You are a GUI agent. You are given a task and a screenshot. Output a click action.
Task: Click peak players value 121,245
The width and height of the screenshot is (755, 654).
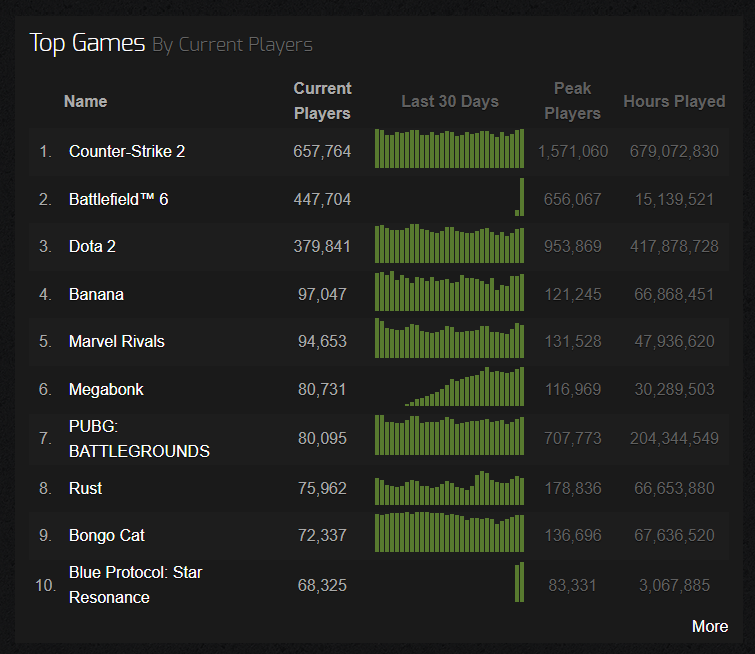click(x=573, y=294)
